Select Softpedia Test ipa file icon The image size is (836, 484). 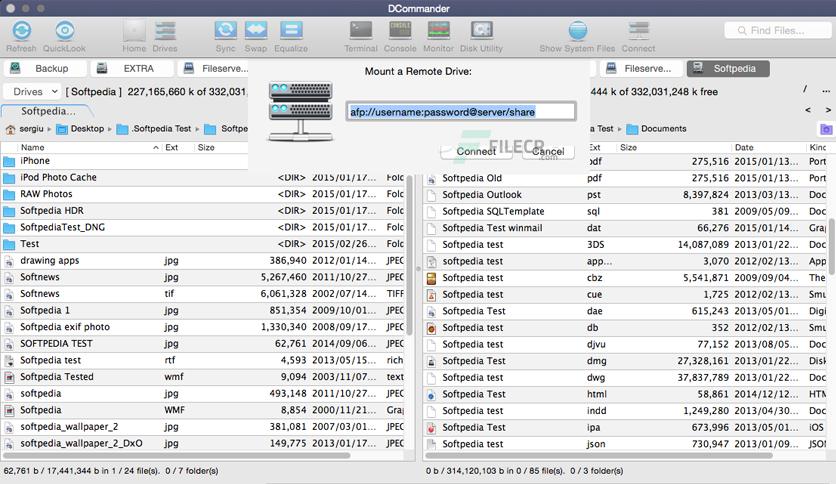click(432, 427)
